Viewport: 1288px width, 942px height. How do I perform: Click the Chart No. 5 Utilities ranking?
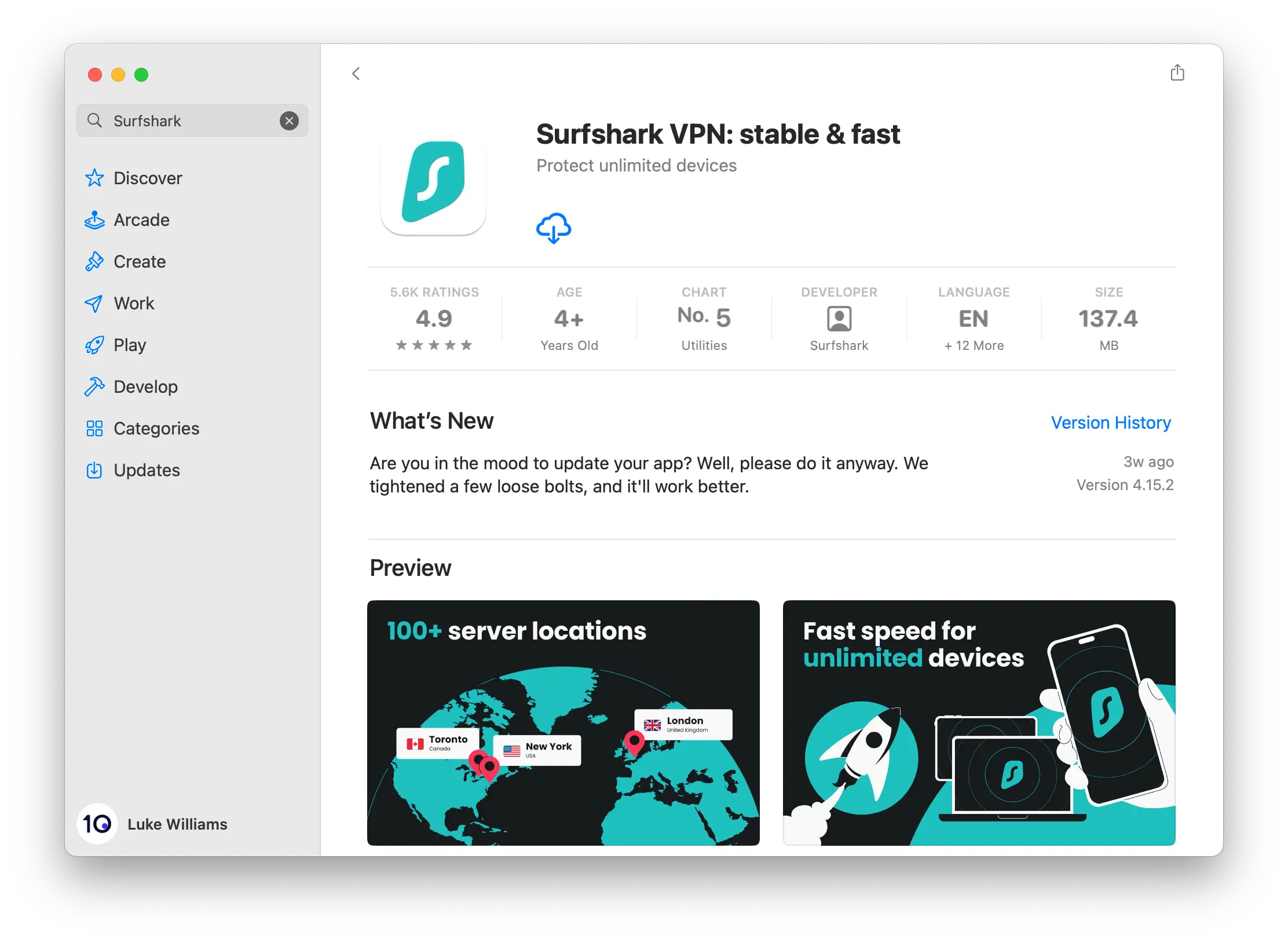pos(703,318)
